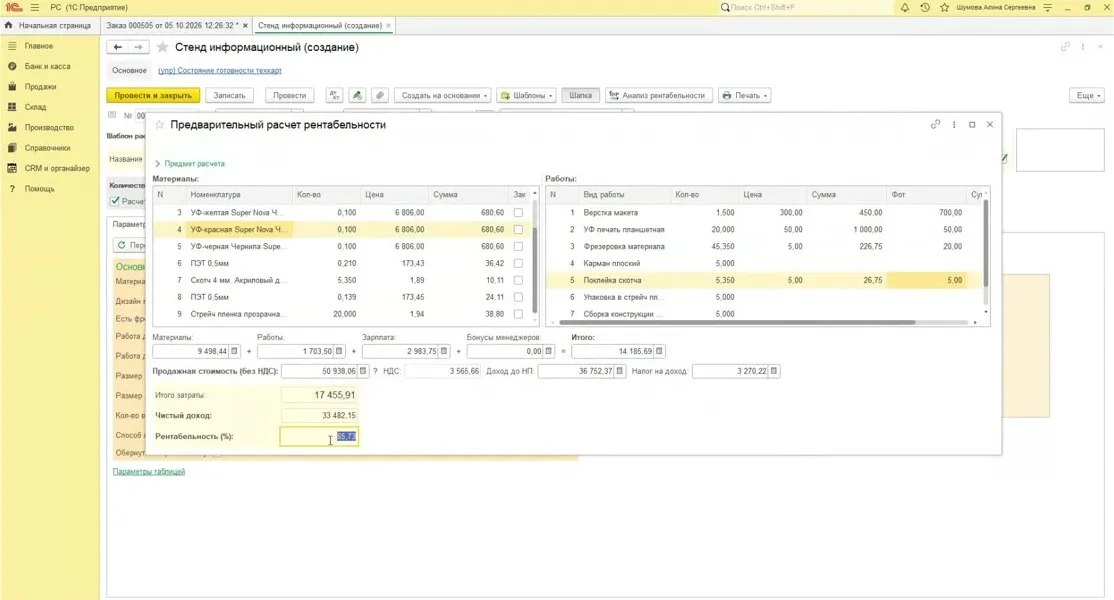Image resolution: width=1114 pixels, height=600 pixels.
Task: Tick Зак checkbox for УФ-желтая Super Nova row
Action: (x=518, y=212)
